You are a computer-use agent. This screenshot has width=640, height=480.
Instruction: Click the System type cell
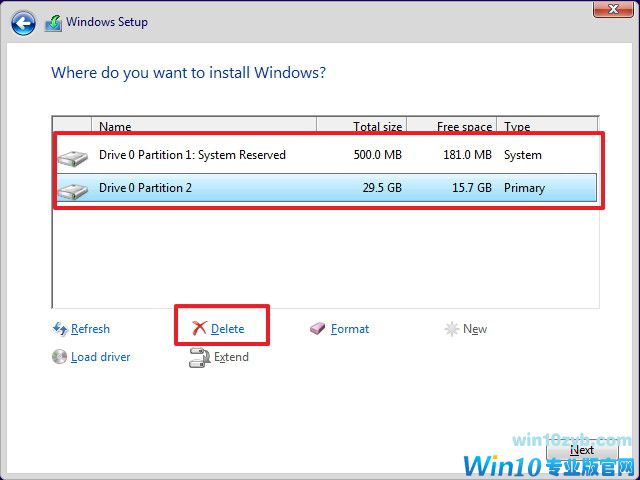click(x=523, y=155)
